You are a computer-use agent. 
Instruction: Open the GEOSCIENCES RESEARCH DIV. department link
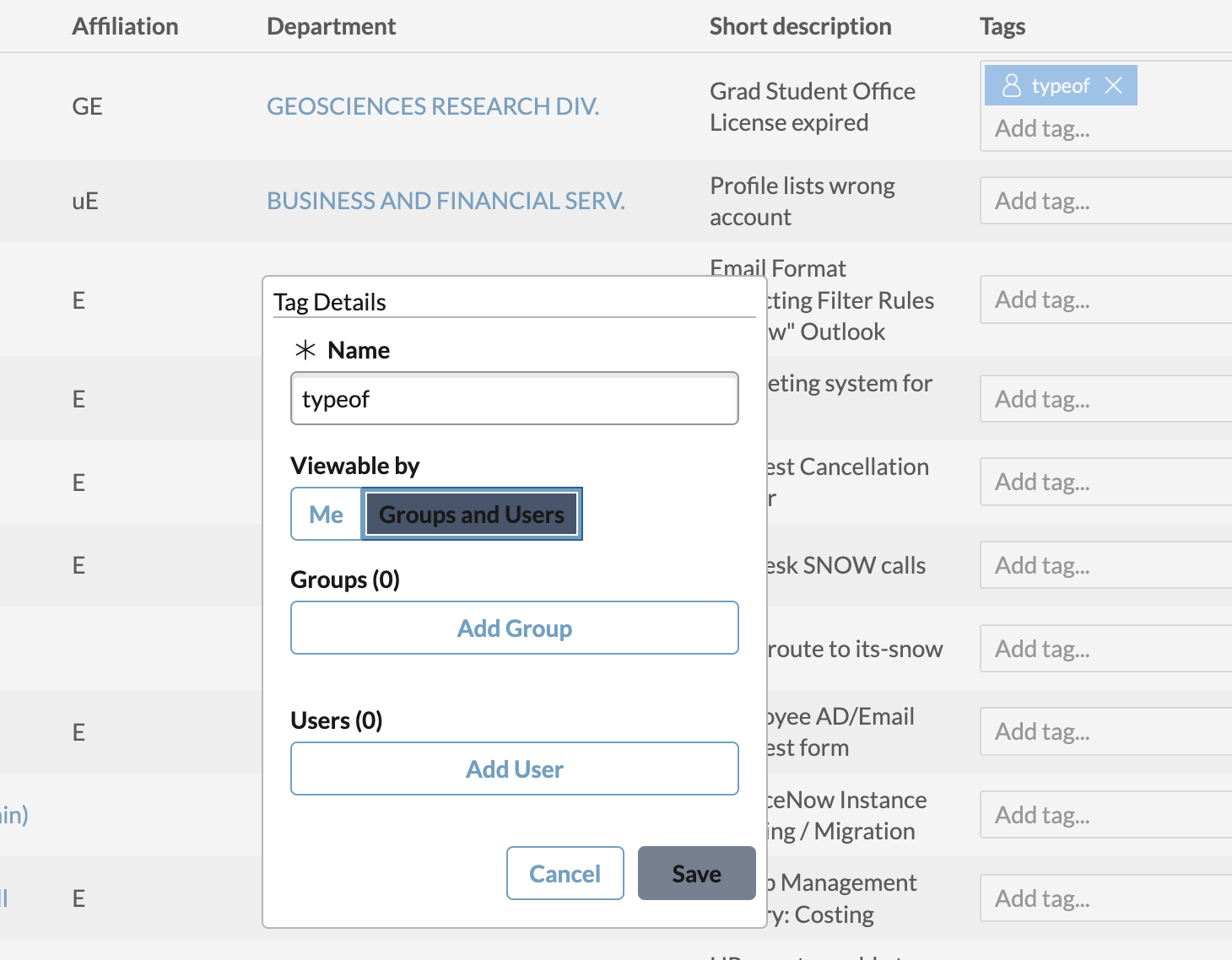pyautogui.click(x=433, y=105)
